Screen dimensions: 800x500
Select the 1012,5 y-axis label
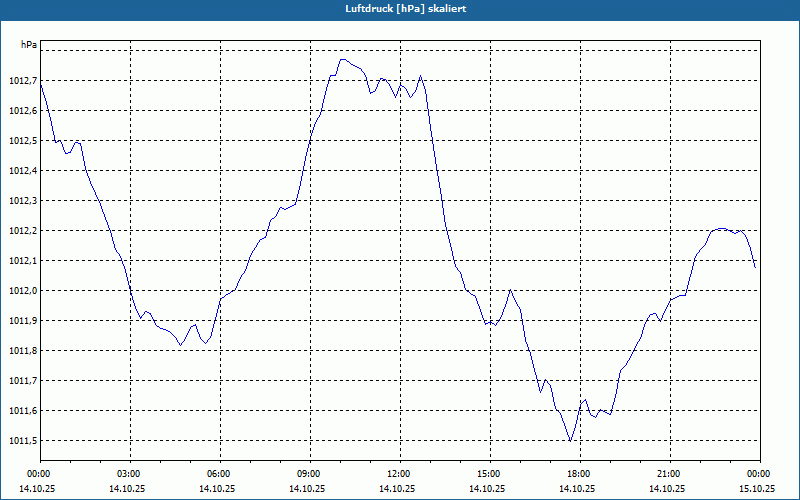click(x=23, y=141)
